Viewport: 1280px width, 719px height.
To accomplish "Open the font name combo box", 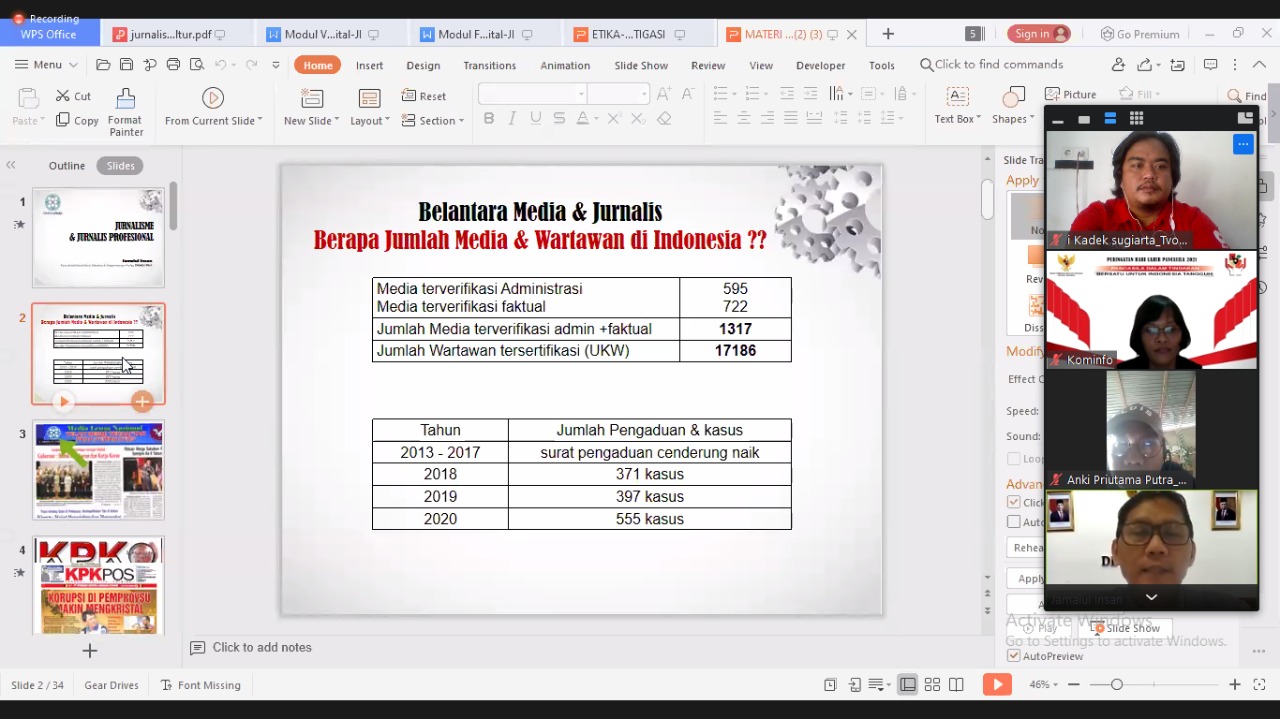I will click(x=533, y=94).
